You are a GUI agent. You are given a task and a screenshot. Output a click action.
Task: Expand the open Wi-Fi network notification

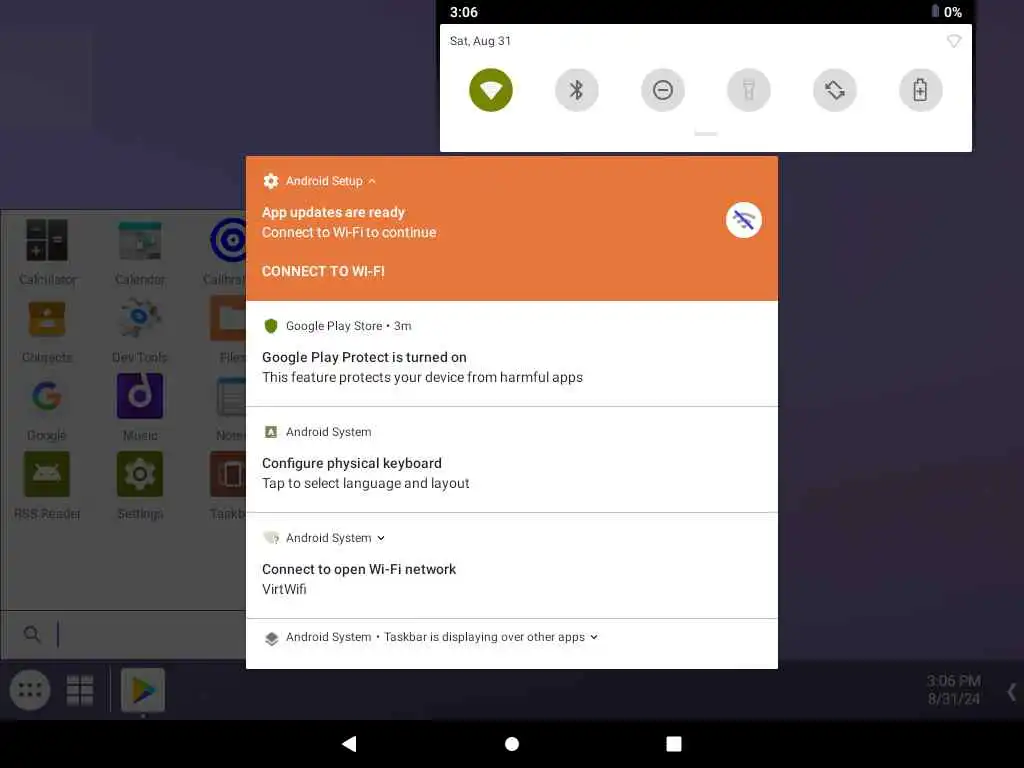(381, 538)
